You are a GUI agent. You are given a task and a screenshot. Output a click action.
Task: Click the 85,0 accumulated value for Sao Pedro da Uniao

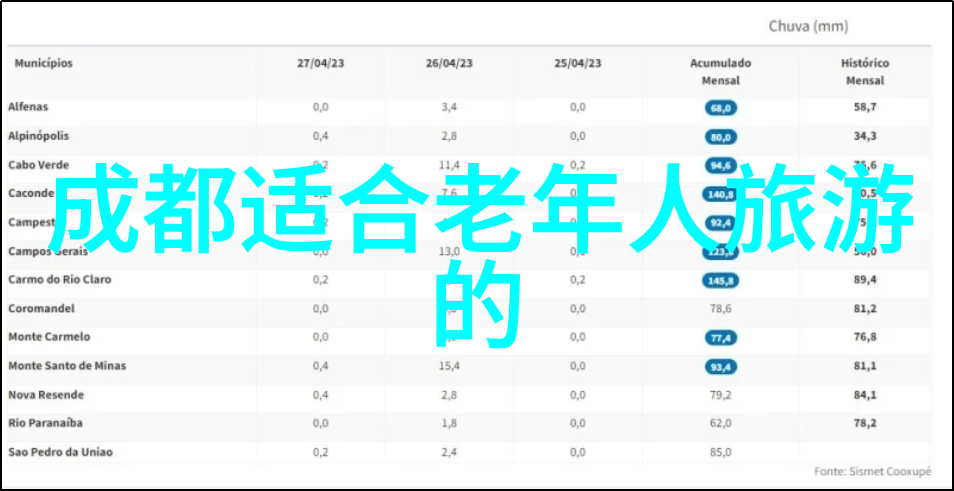721,452
